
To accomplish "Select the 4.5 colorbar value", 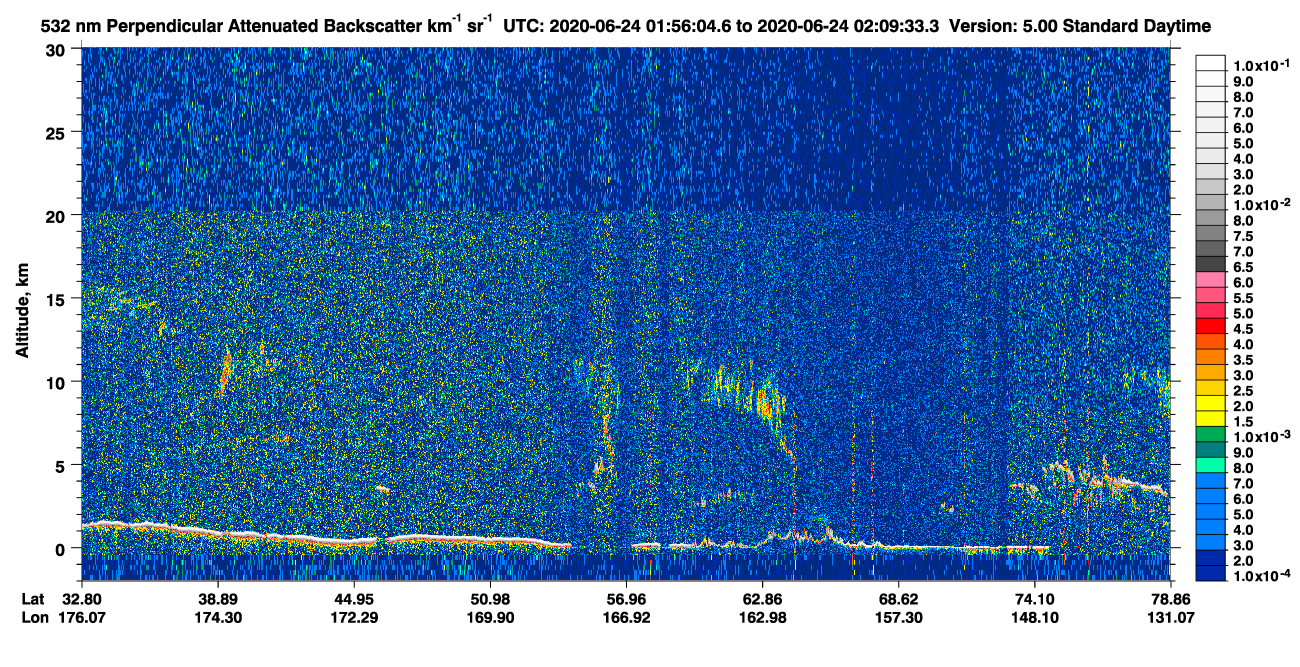I will click(1244, 329).
